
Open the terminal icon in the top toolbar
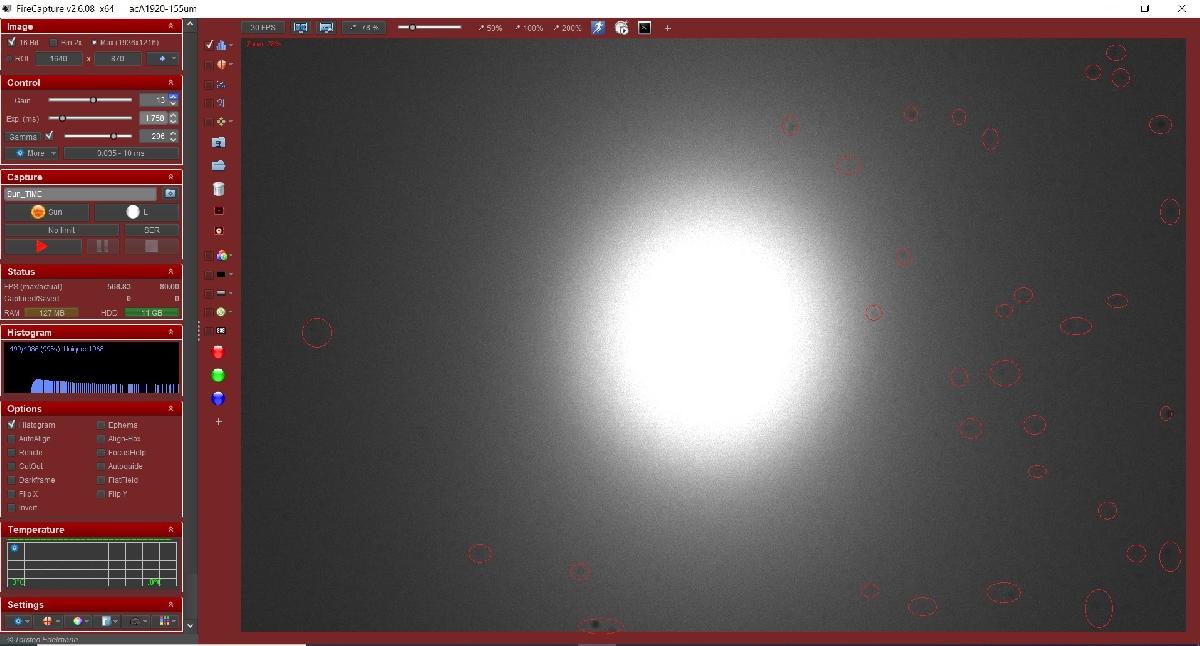(x=645, y=28)
